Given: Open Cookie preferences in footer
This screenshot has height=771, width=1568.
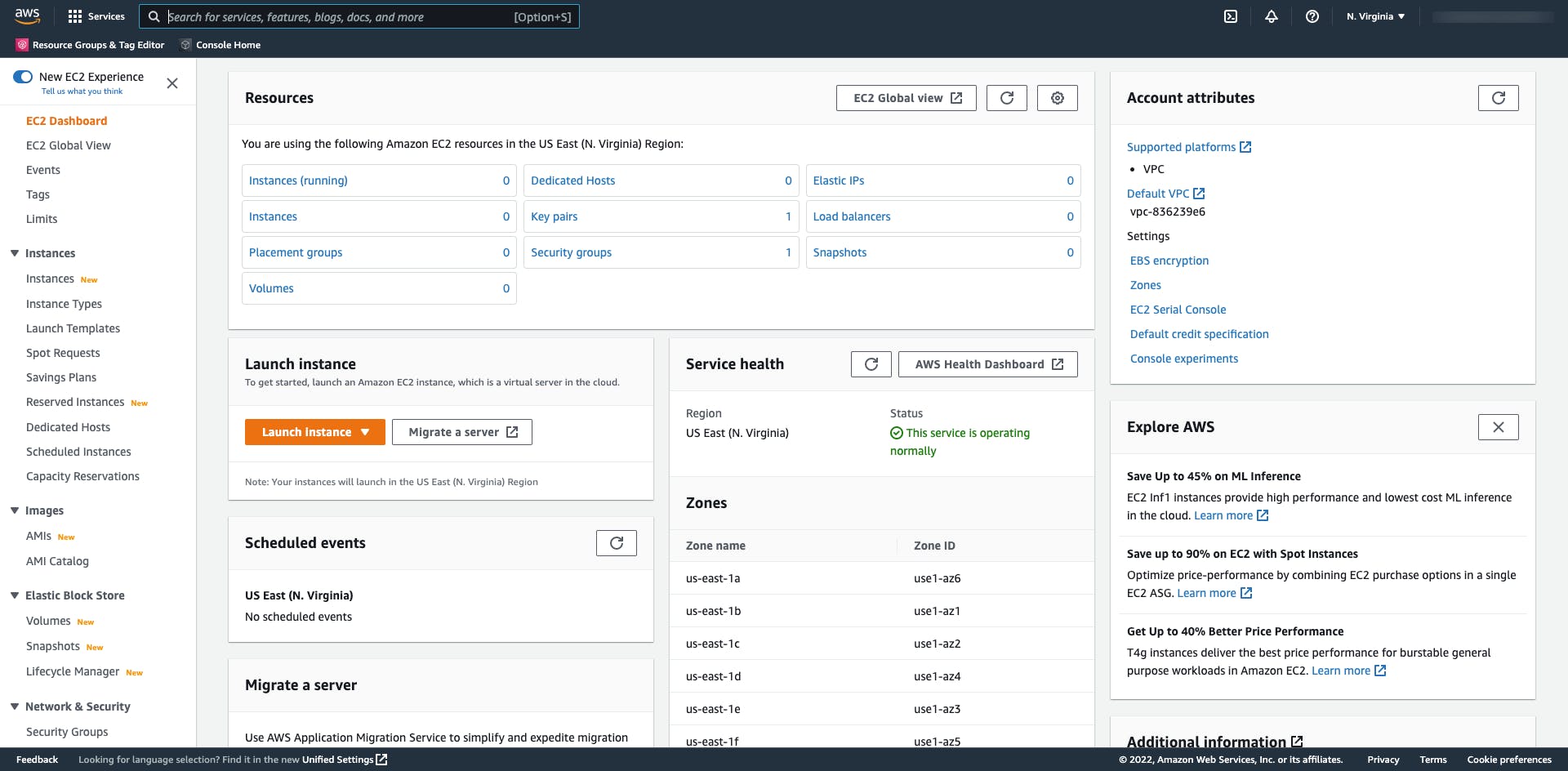Looking at the screenshot, I should tap(1509, 760).
